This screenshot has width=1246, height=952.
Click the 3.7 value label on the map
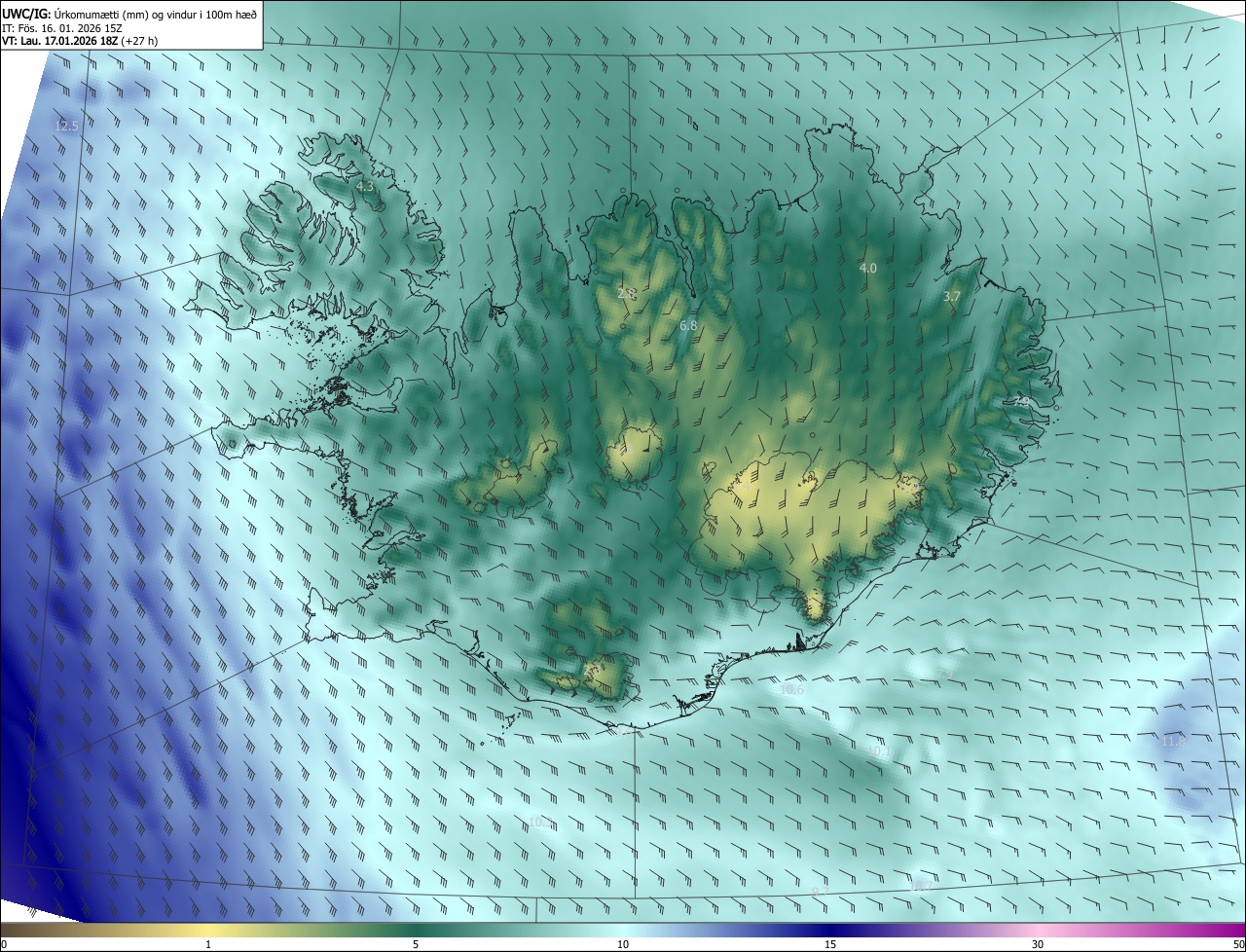pyautogui.click(x=952, y=297)
